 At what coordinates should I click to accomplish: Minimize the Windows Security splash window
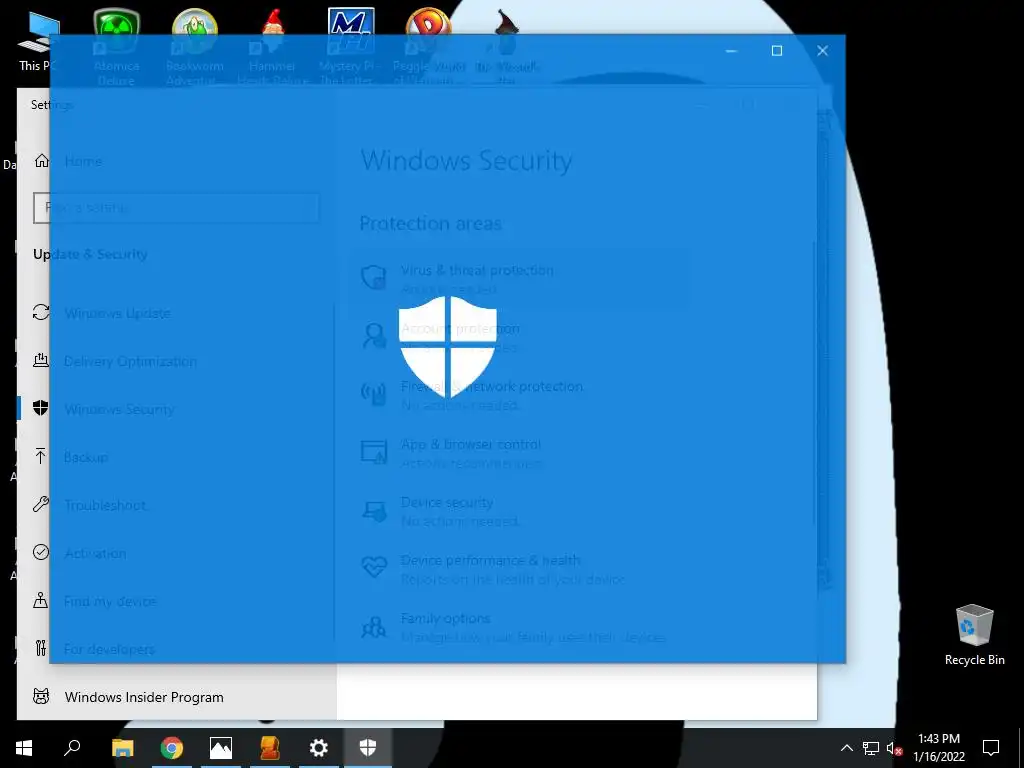click(731, 51)
